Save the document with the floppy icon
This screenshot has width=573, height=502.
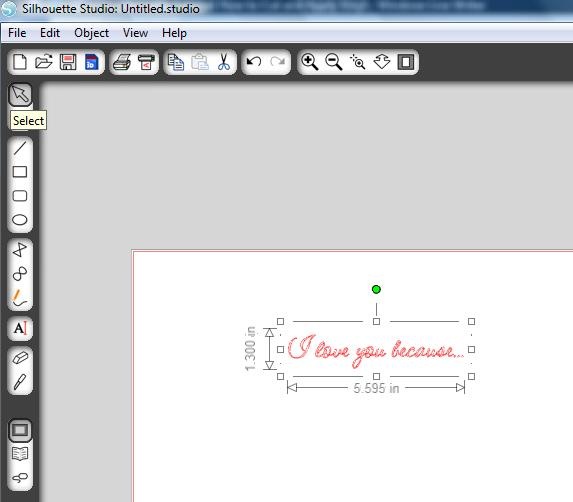tap(68, 62)
